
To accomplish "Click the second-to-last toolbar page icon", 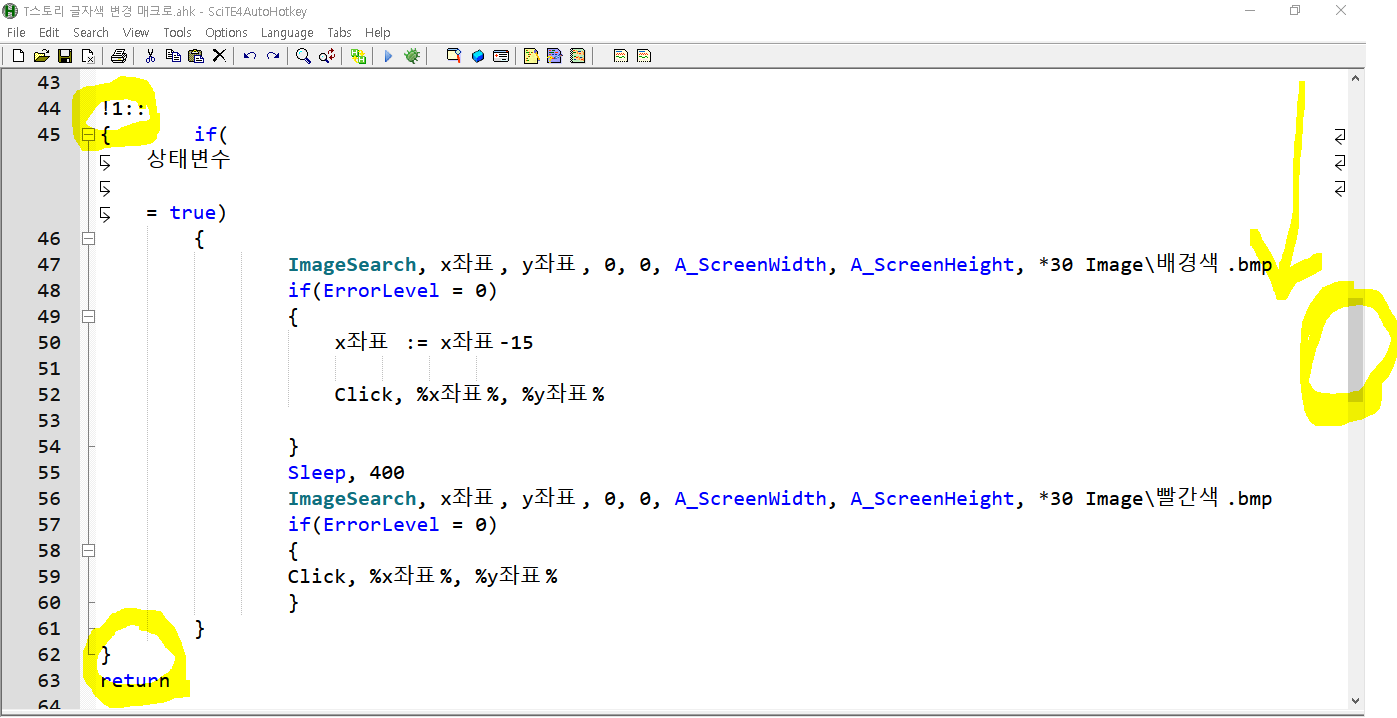I will (x=621, y=56).
